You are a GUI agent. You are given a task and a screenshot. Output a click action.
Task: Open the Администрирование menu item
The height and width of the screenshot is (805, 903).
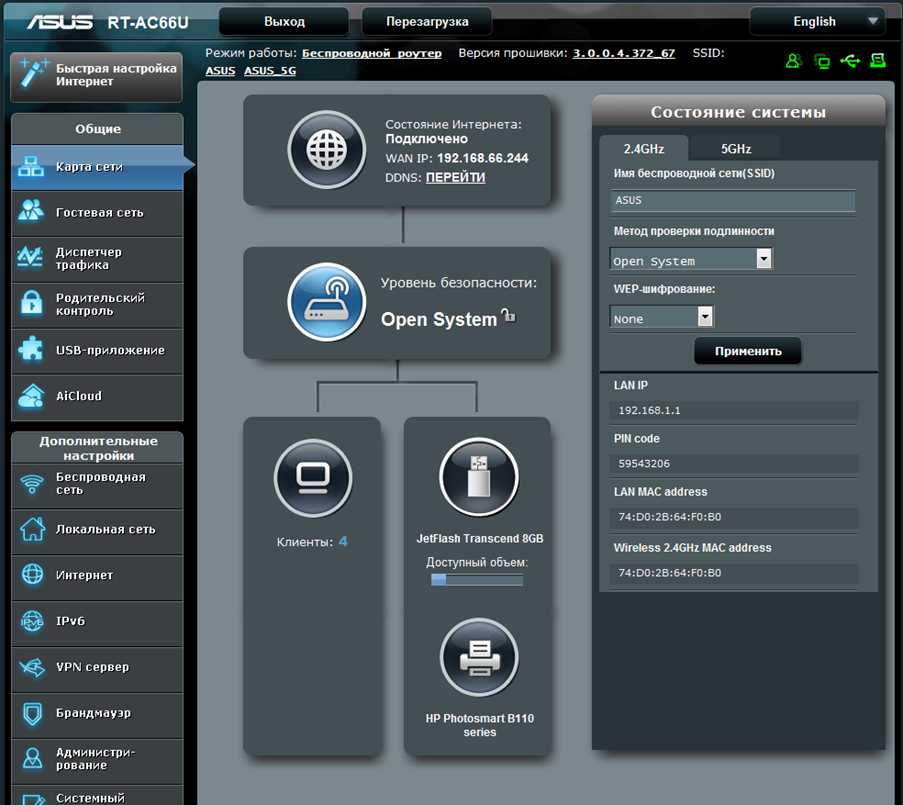(97, 759)
